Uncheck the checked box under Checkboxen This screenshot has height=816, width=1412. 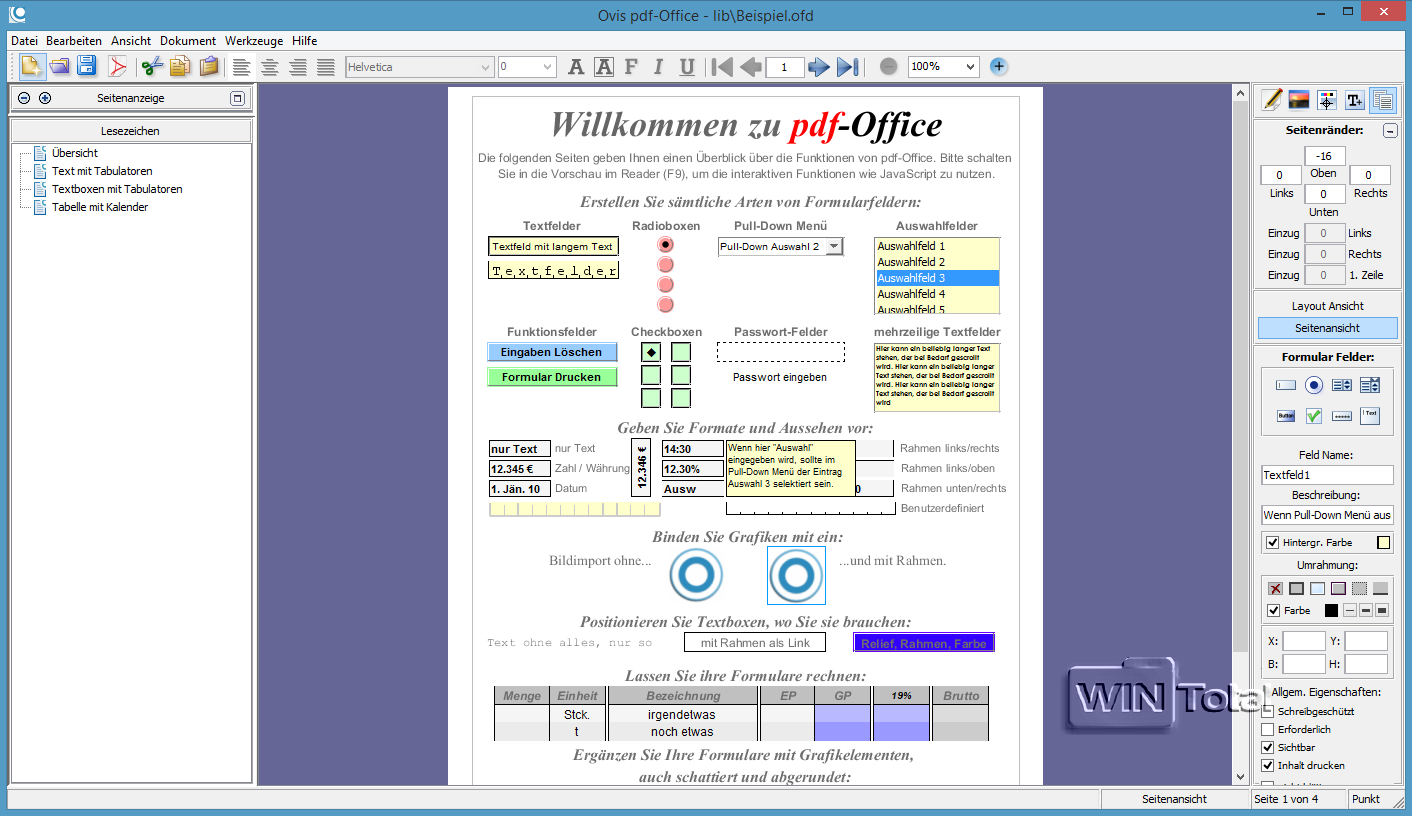point(651,352)
